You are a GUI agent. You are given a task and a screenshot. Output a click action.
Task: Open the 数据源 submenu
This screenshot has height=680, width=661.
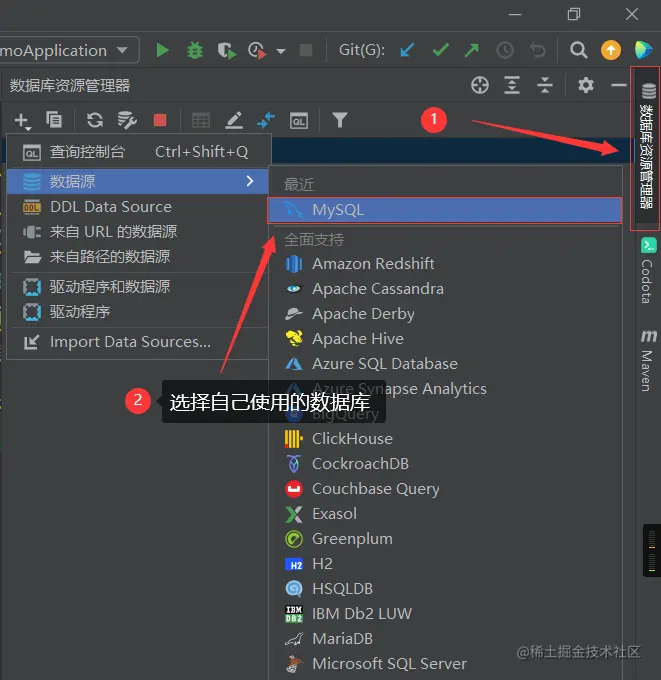coord(138,181)
